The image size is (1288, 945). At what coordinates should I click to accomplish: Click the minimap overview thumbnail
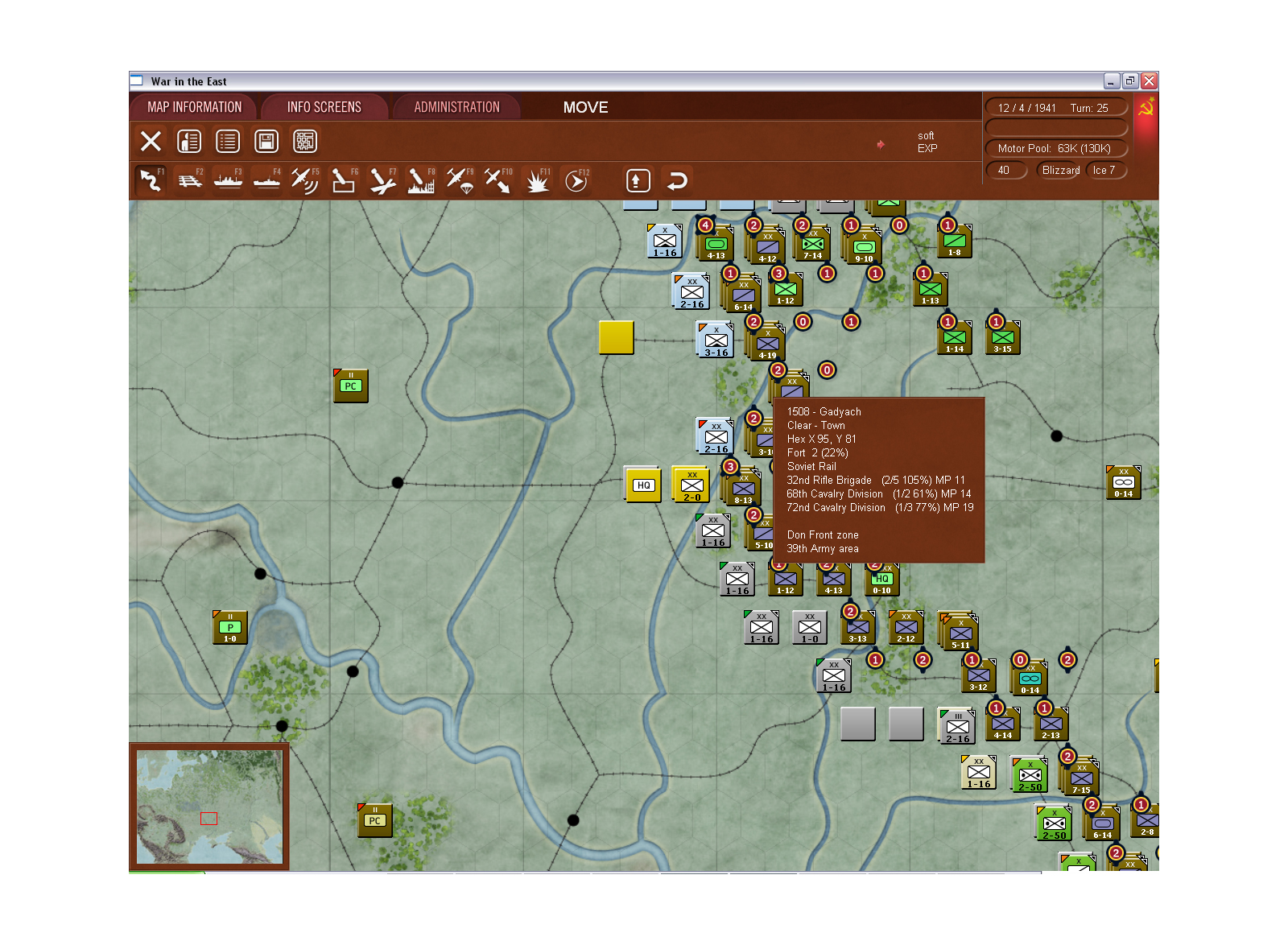click(208, 807)
